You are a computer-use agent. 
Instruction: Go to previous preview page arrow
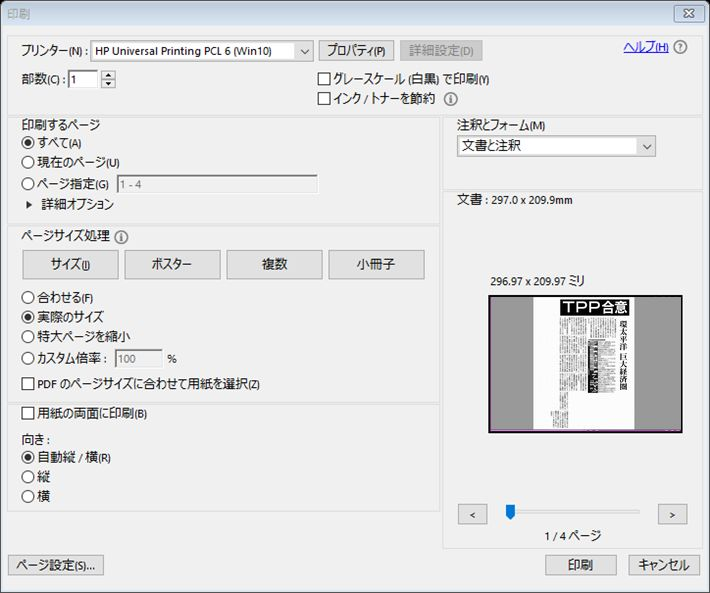pos(472,514)
